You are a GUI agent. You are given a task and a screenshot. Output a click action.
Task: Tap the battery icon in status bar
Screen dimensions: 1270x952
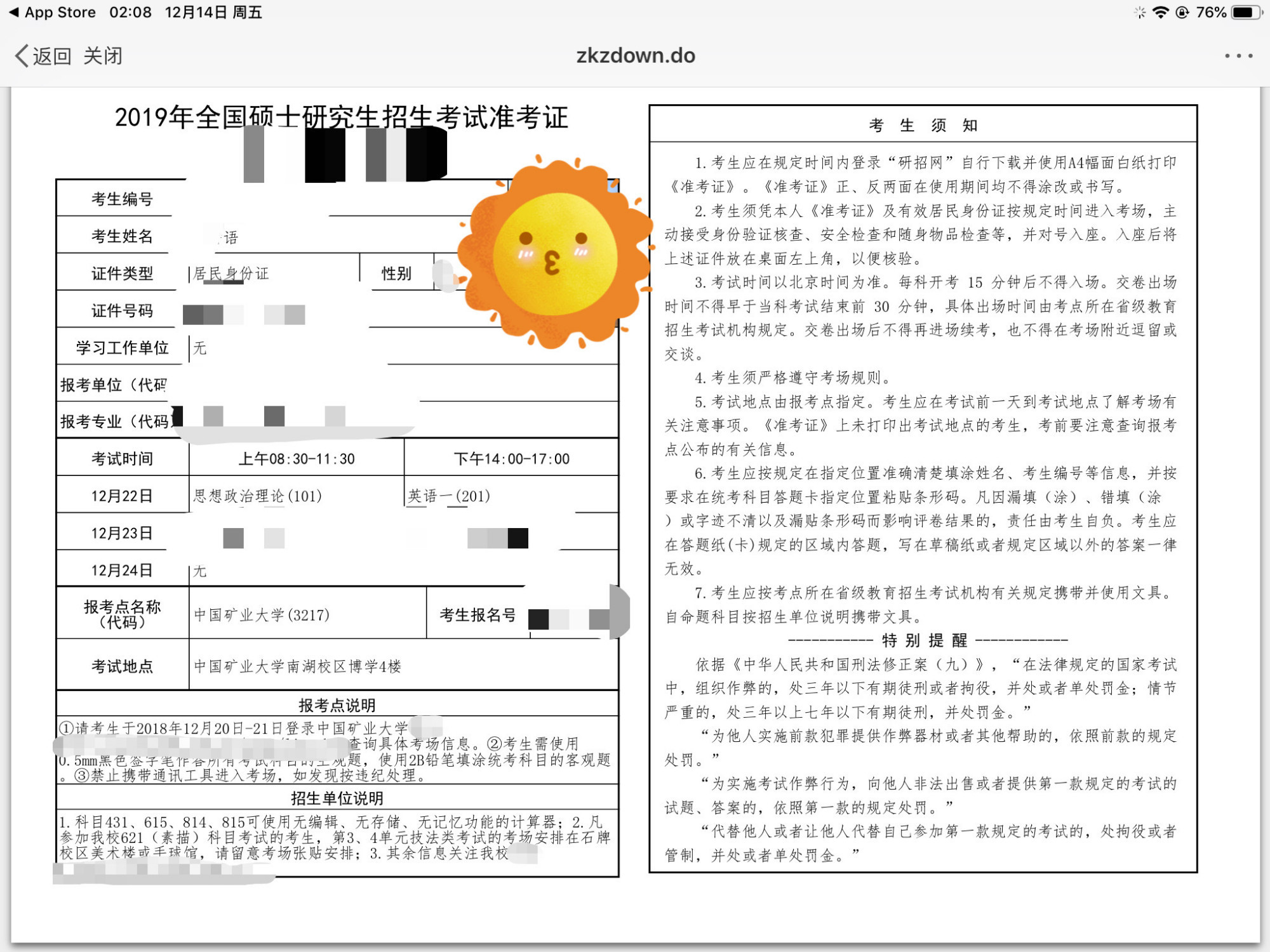(1246, 12)
